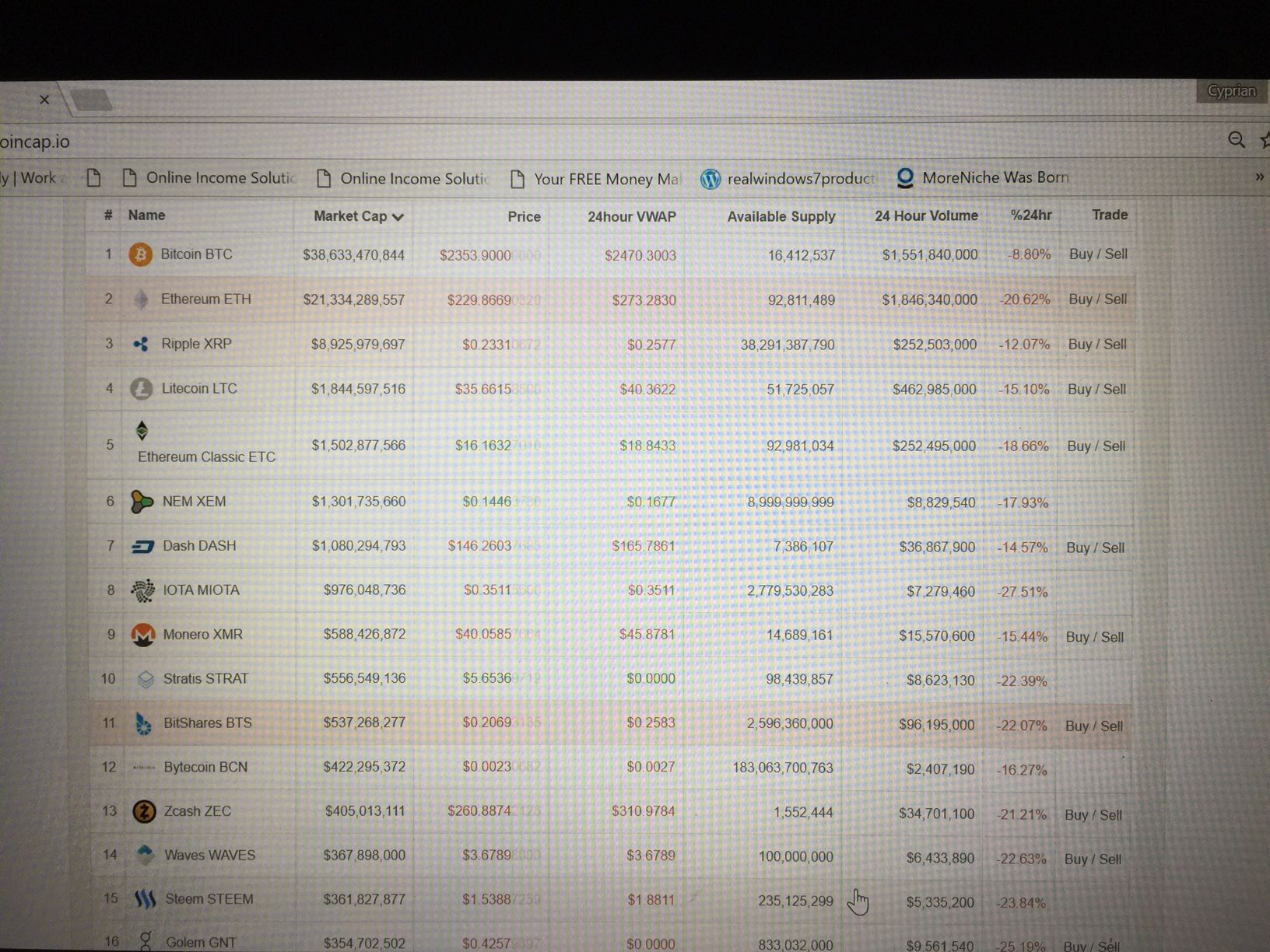Click the Monero XMR logo icon

click(143, 635)
